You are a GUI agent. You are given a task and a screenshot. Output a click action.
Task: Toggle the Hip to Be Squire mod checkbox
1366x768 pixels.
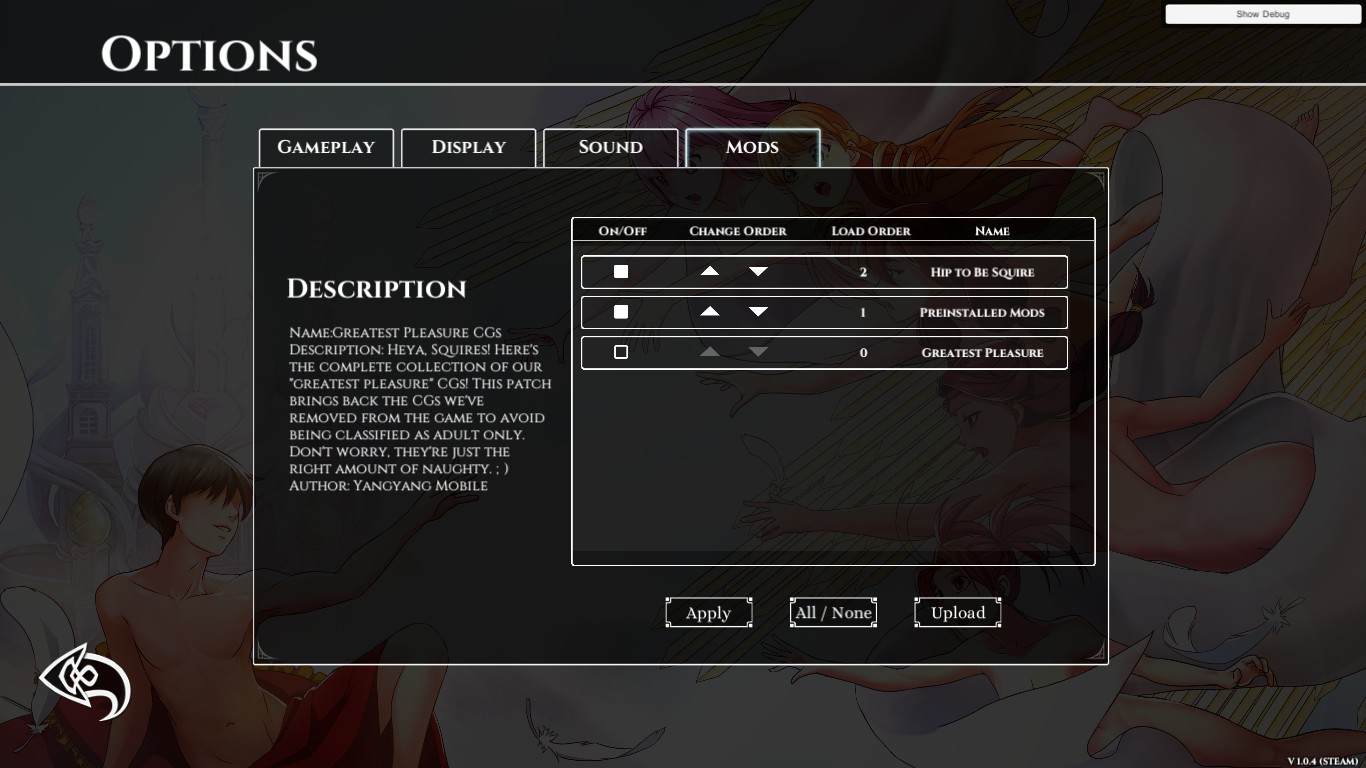tap(621, 272)
